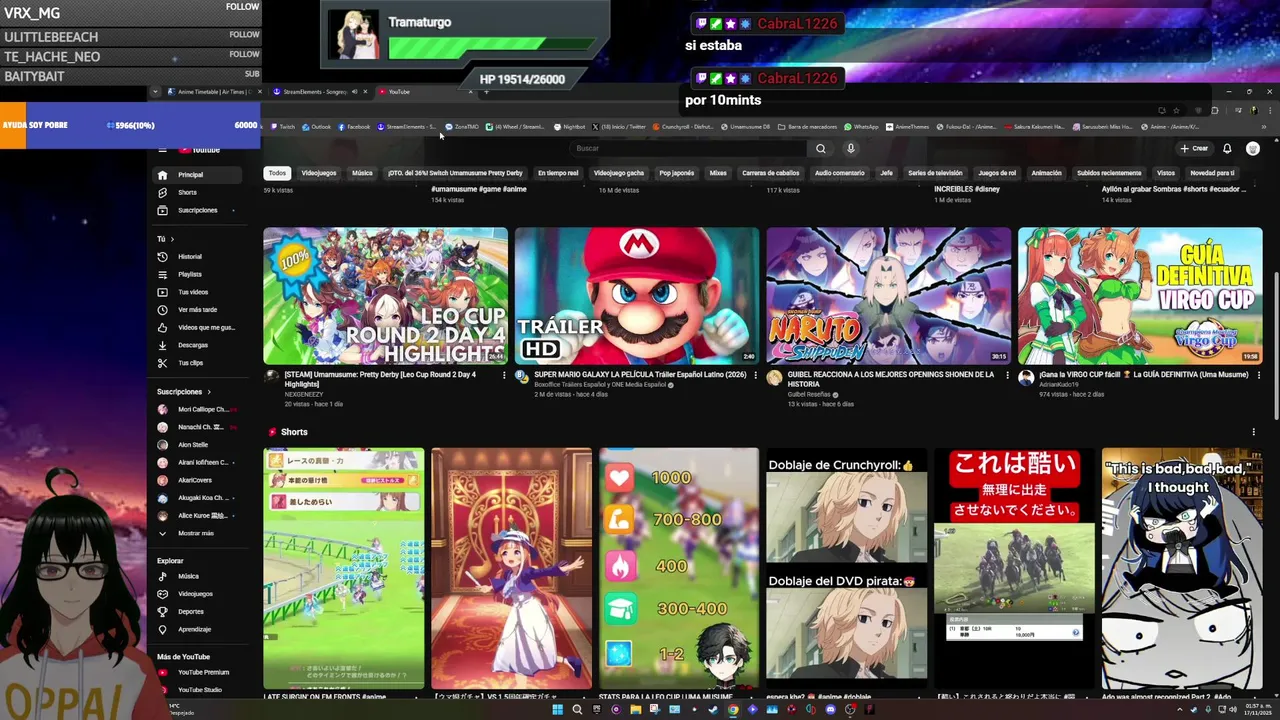Open Chrome tab search dropdown arrow
The width and height of the screenshot is (1280, 720).
coord(155,92)
